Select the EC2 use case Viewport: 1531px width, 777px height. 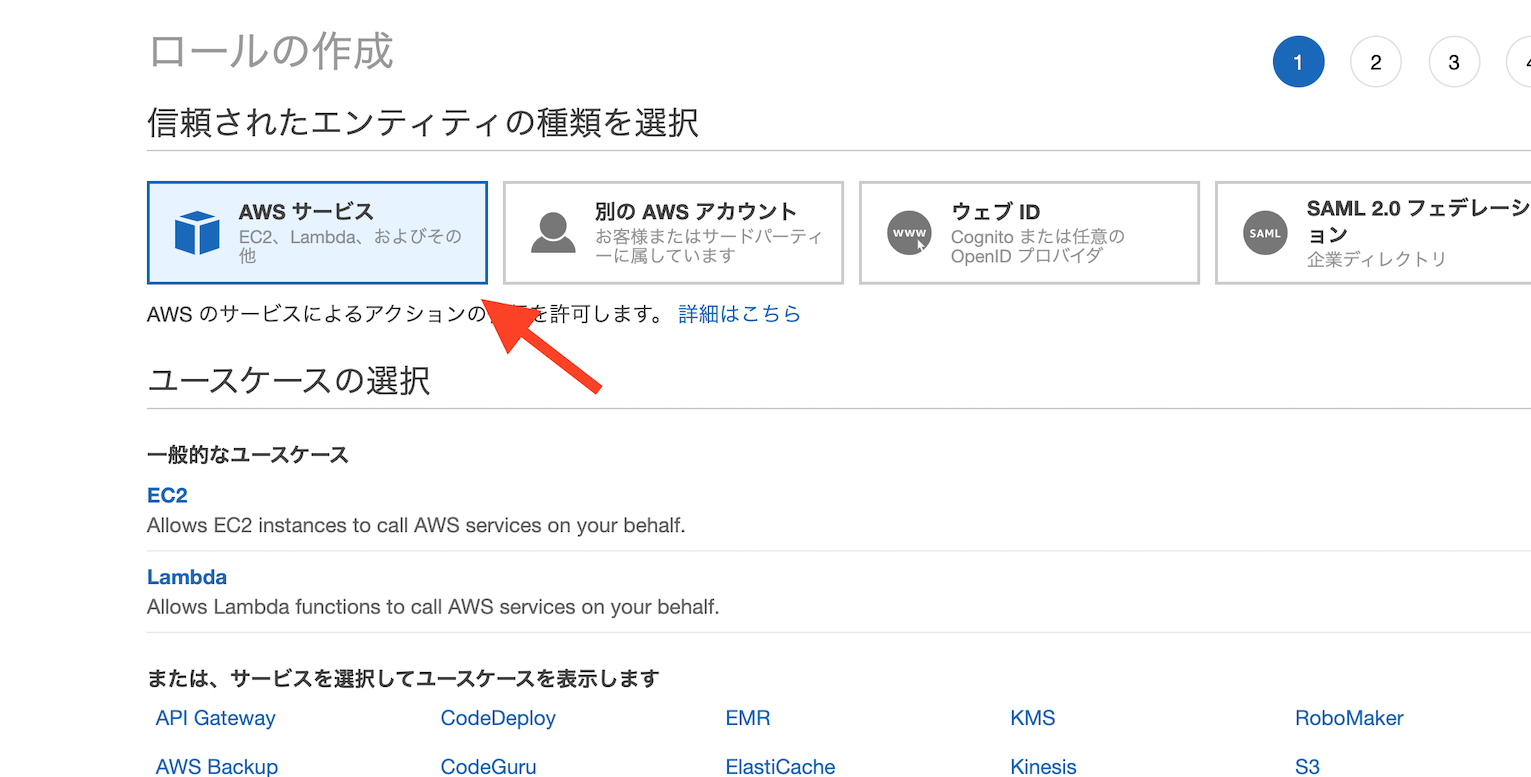click(x=167, y=495)
